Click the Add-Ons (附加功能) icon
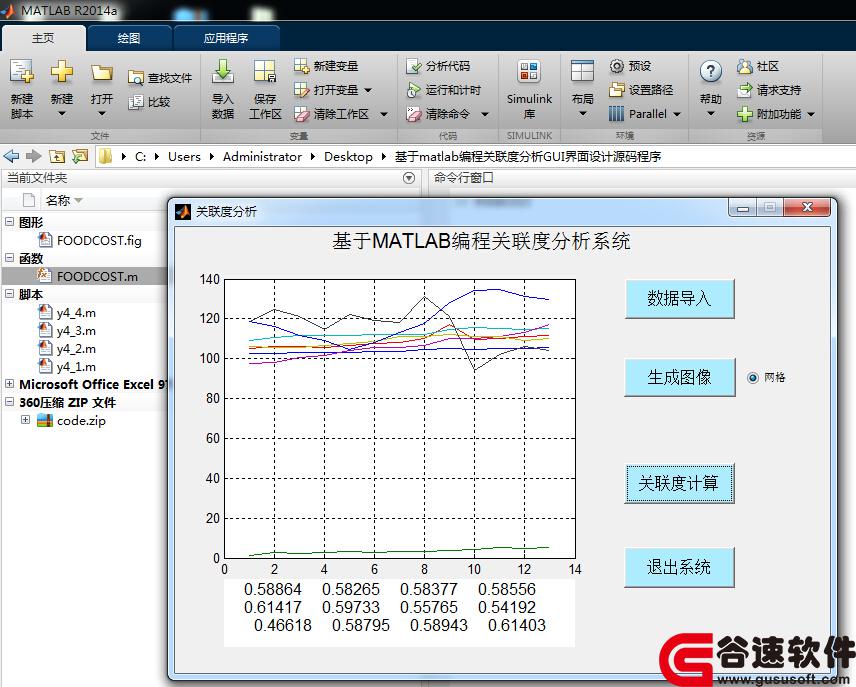The height and width of the screenshot is (687, 856). tap(745, 114)
